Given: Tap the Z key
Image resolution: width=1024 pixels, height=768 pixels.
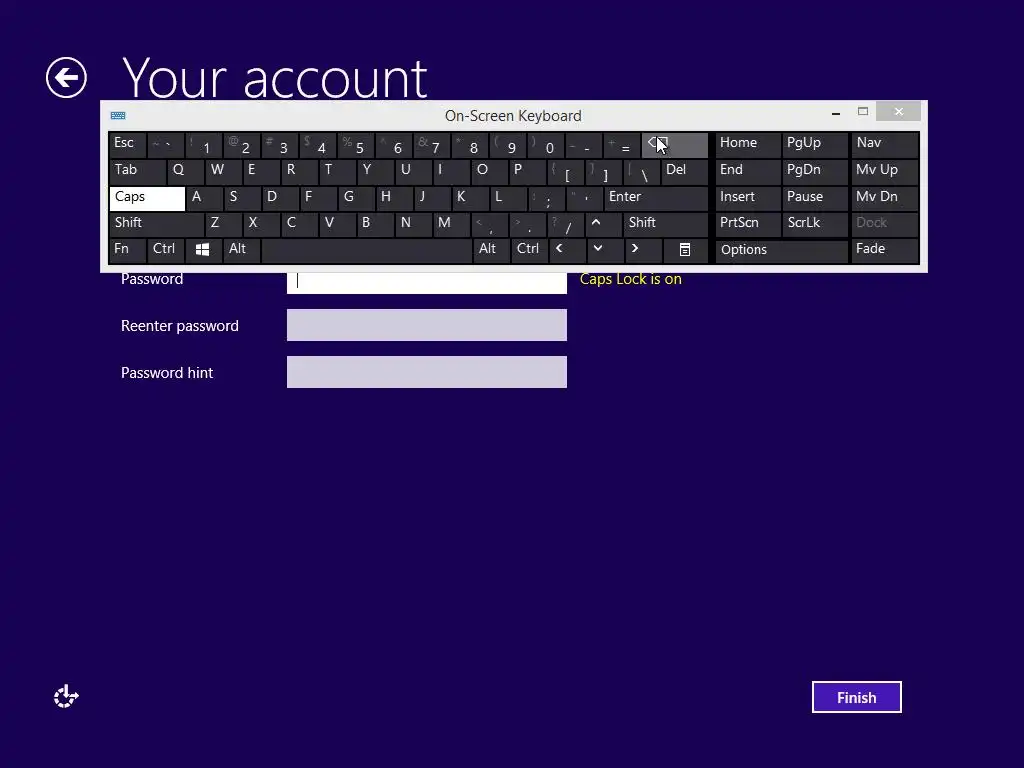Looking at the screenshot, I should point(223,224).
